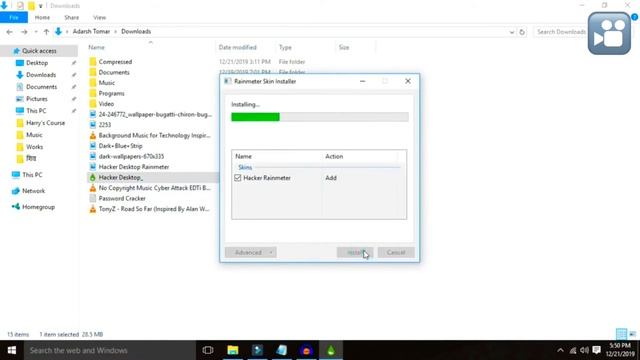The height and width of the screenshot is (360, 640).
Task: Select Homegroup in the navigation pane
Action: 38,207
